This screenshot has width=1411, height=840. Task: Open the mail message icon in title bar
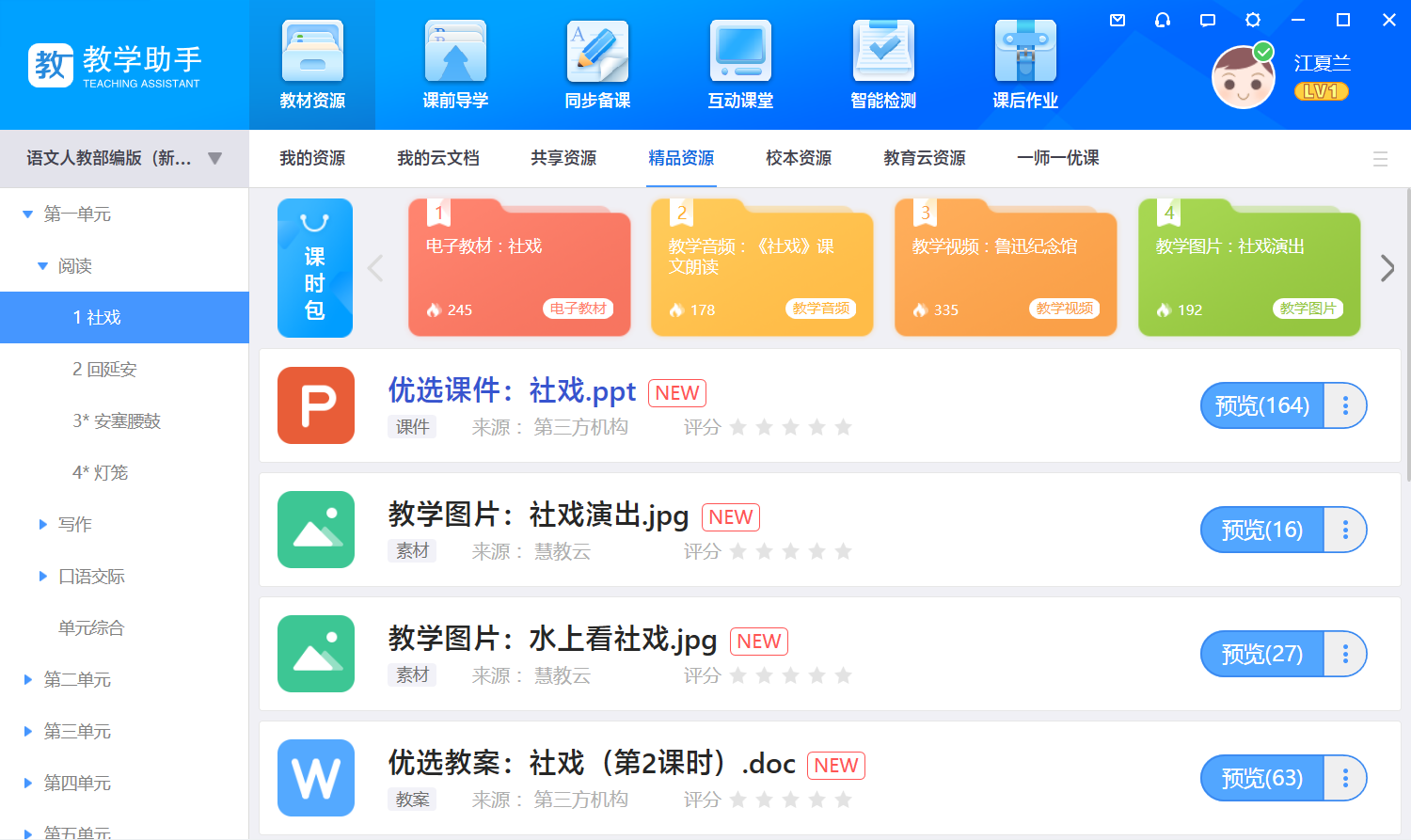(x=1118, y=20)
